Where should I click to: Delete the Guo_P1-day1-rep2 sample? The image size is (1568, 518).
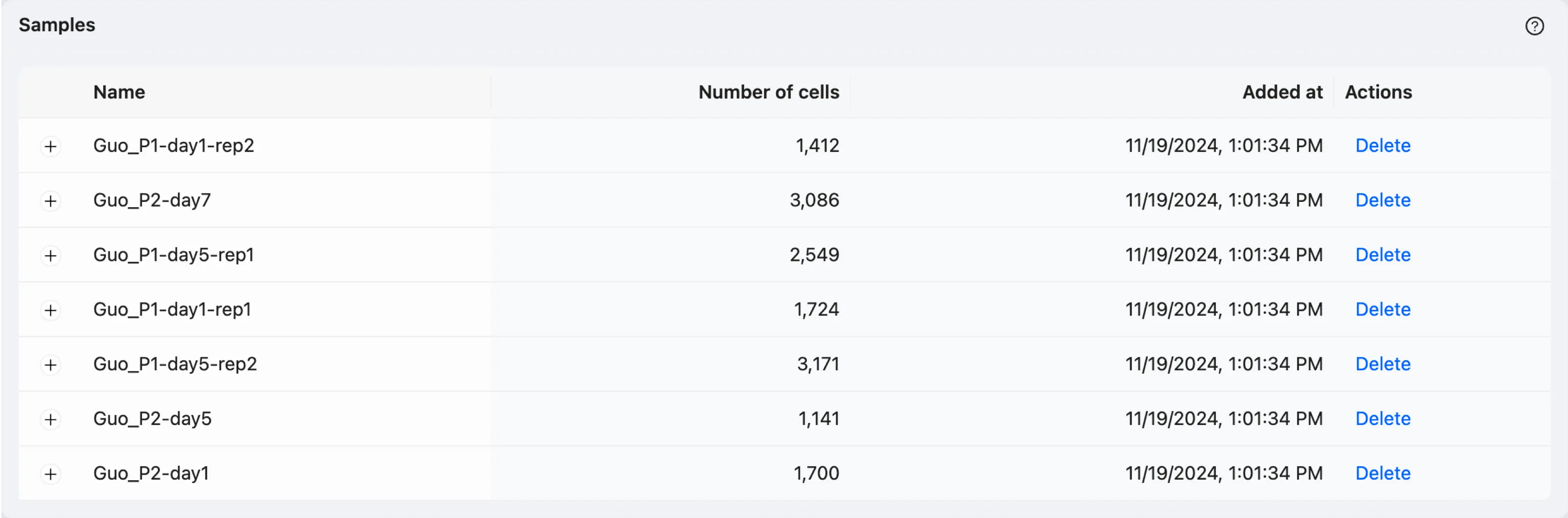click(x=1382, y=145)
